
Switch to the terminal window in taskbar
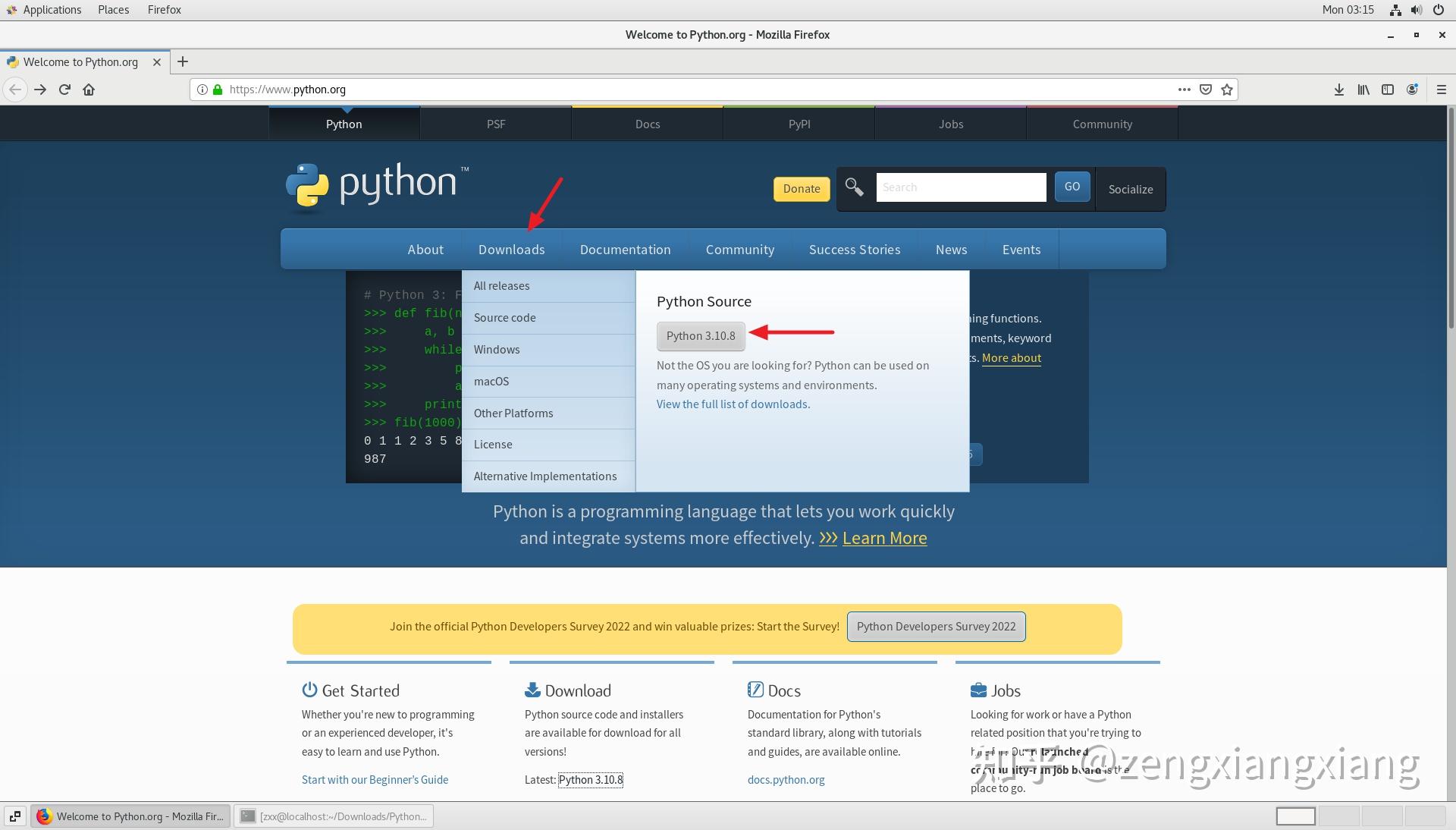(x=334, y=816)
